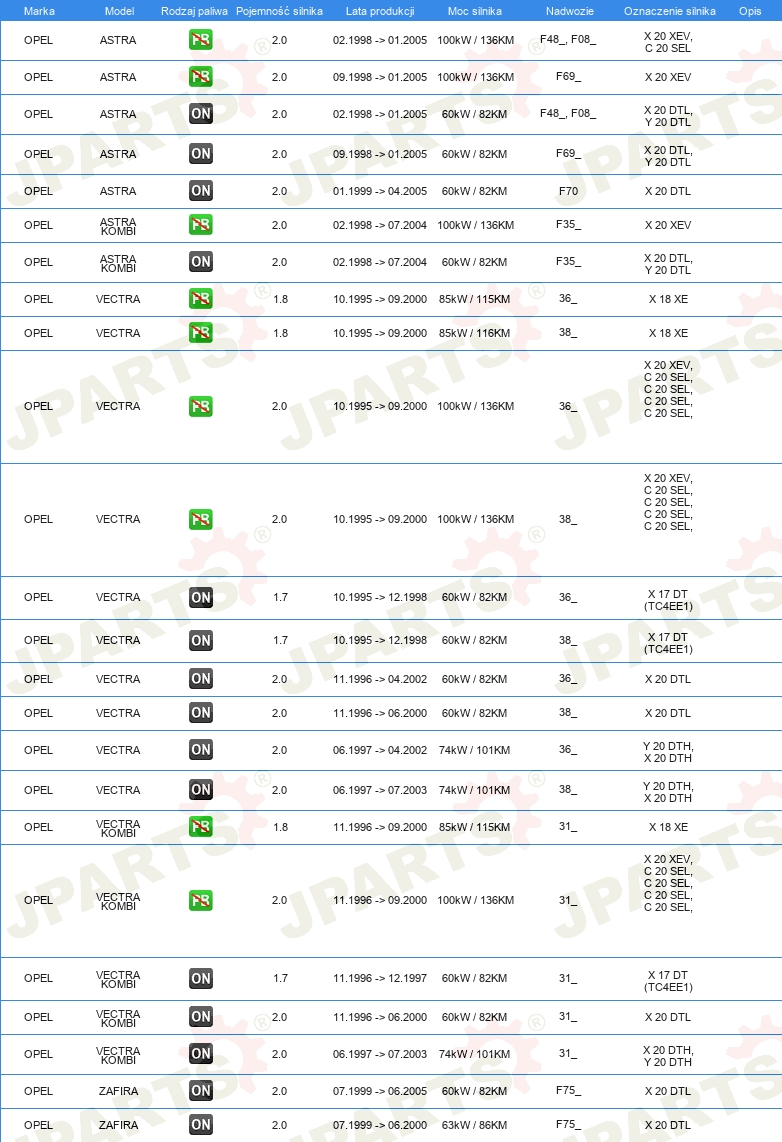Viewport: 782px width, 1142px height.
Task: Select the 85kW / 116KM power cell
Action: coord(475,333)
